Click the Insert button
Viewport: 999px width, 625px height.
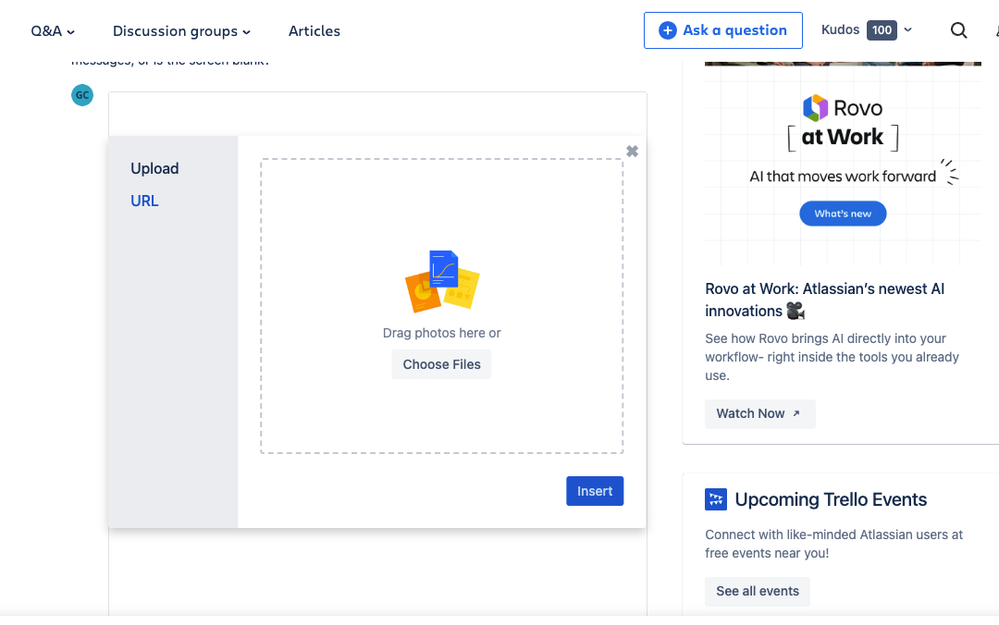pyautogui.click(x=594, y=491)
